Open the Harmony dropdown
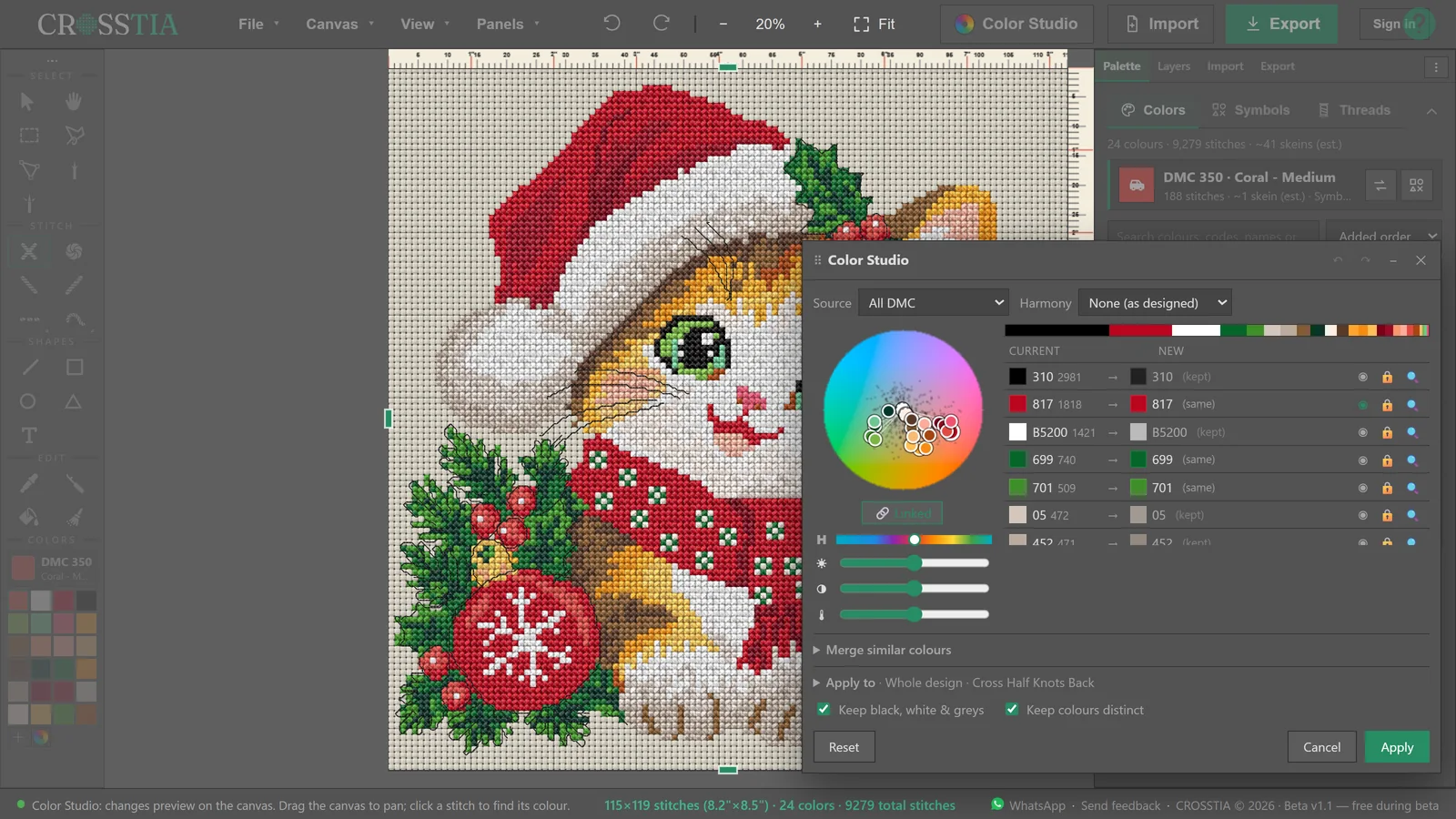 [x=1156, y=303]
